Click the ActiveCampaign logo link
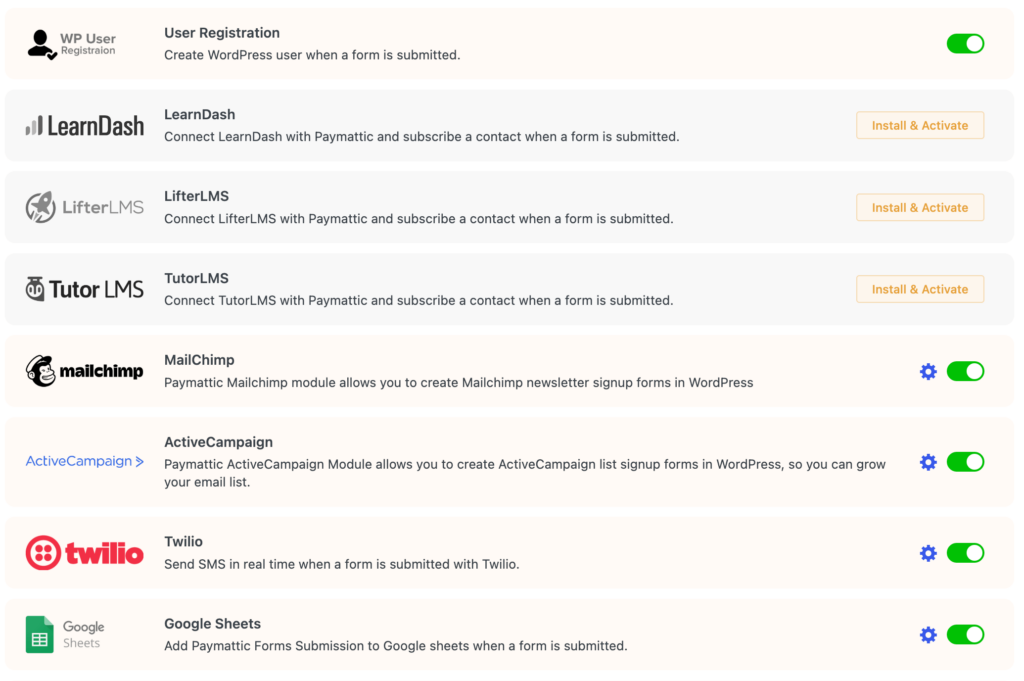The height and width of the screenshot is (681, 1024). click(84, 461)
